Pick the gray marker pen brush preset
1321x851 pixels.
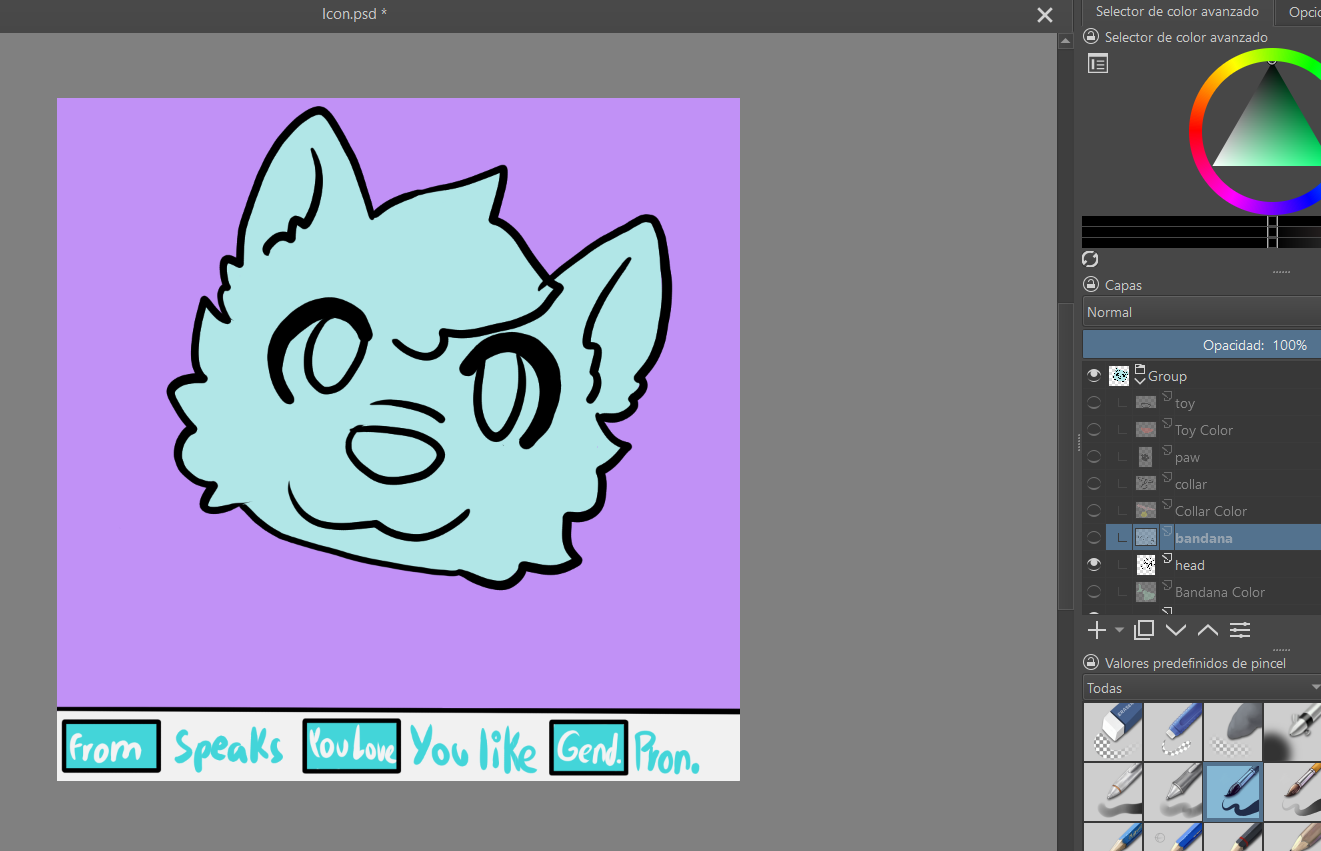click(x=1173, y=792)
